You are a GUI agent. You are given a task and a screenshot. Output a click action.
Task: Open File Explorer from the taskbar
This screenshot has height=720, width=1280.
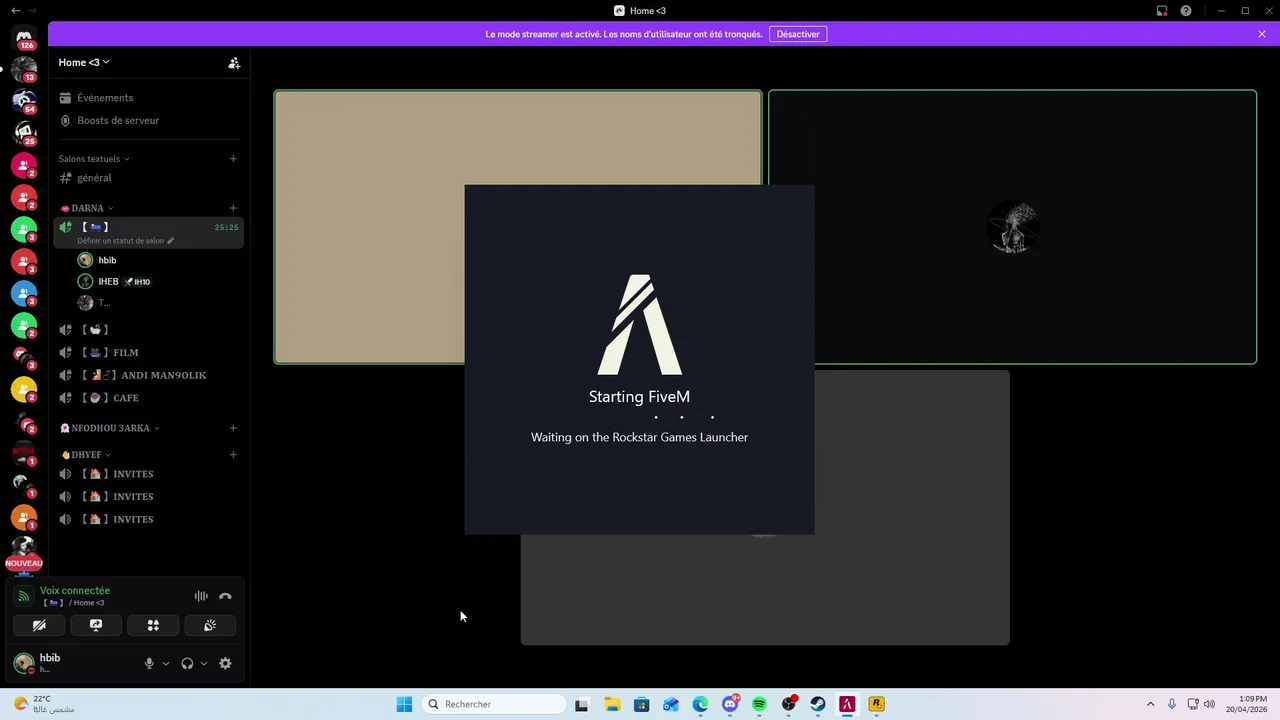click(611, 704)
